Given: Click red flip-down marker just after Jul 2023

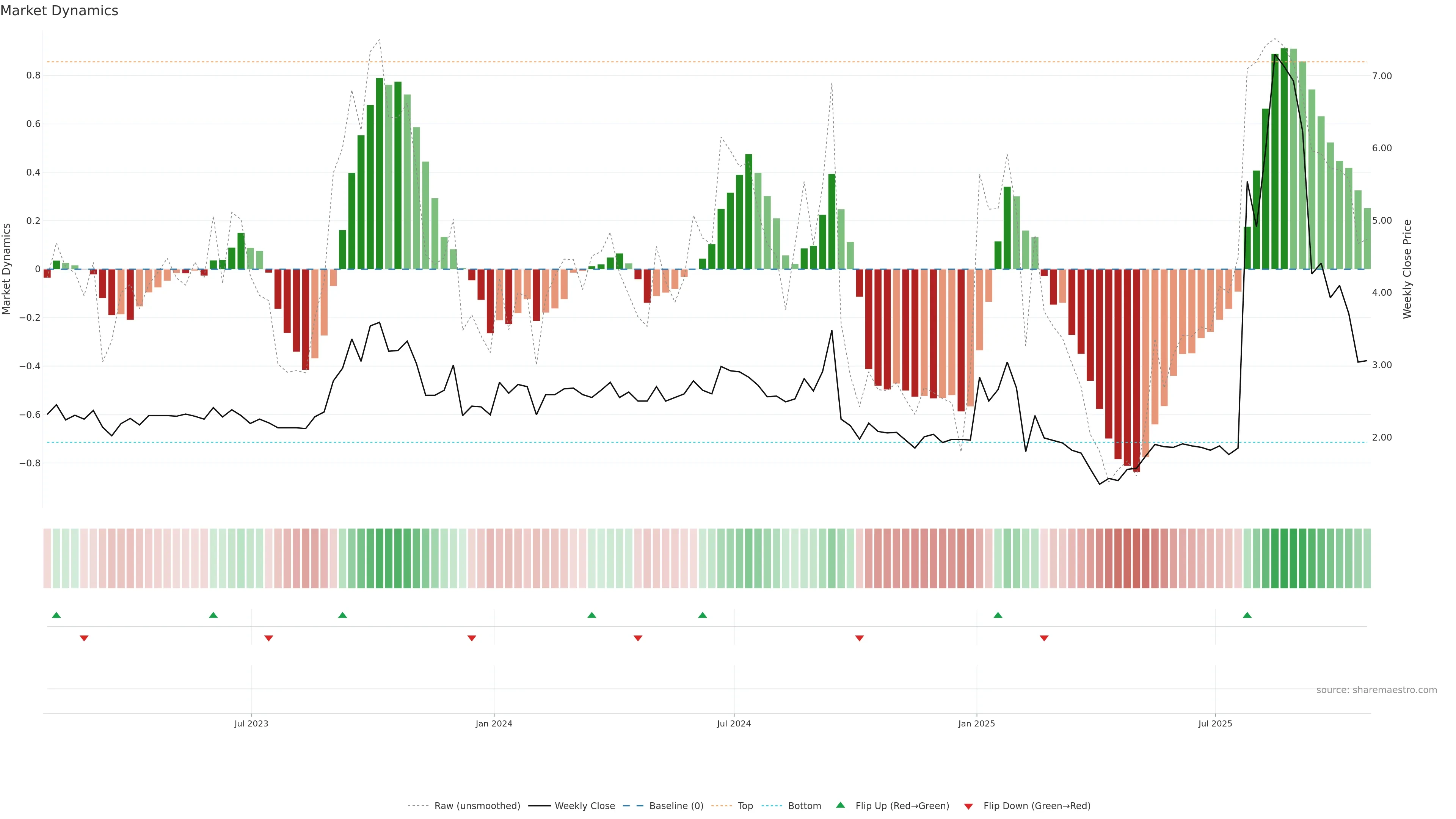Looking at the screenshot, I should [x=268, y=638].
